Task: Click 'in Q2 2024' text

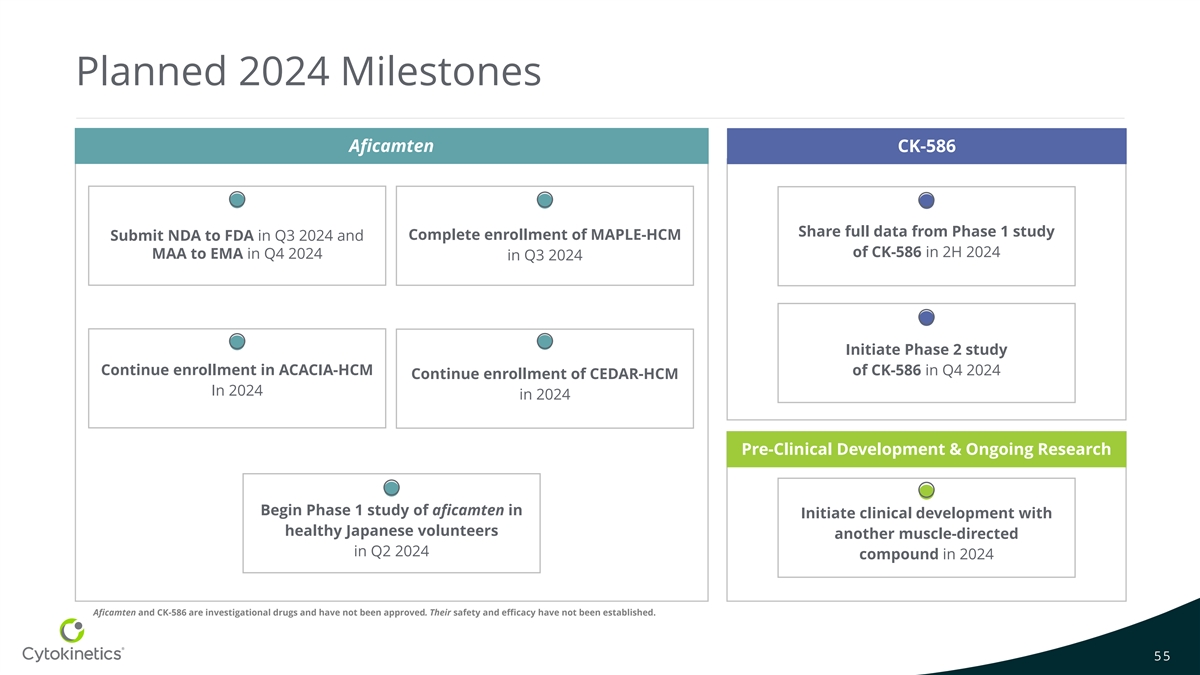Action: click(391, 552)
